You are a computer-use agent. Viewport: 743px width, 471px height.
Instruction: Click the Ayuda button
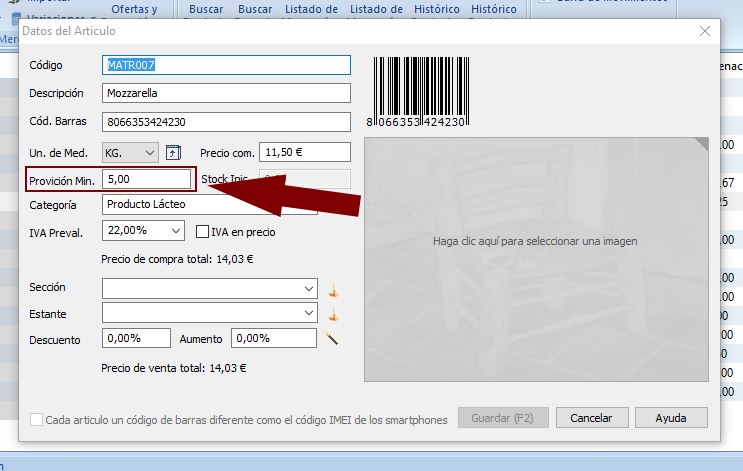click(671, 418)
